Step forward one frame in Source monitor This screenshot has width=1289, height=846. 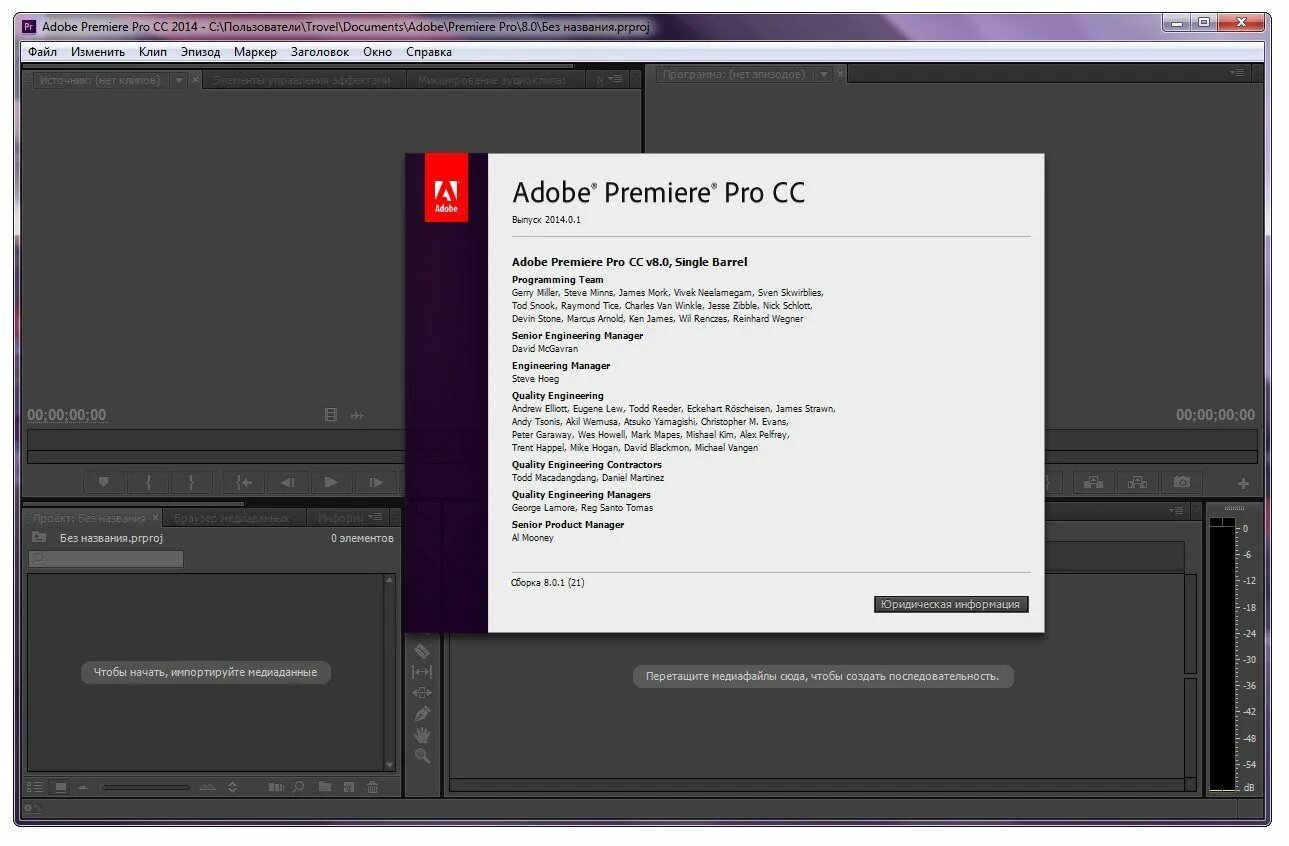click(375, 482)
